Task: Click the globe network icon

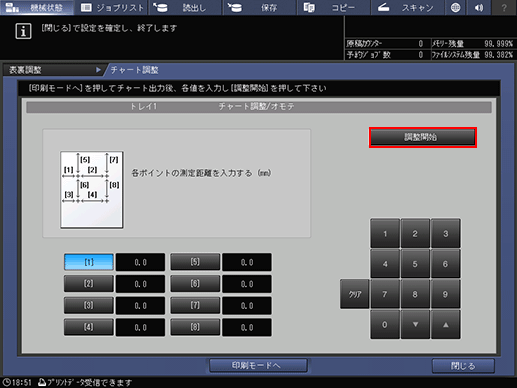Action: pyautogui.click(x=455, y=7)
